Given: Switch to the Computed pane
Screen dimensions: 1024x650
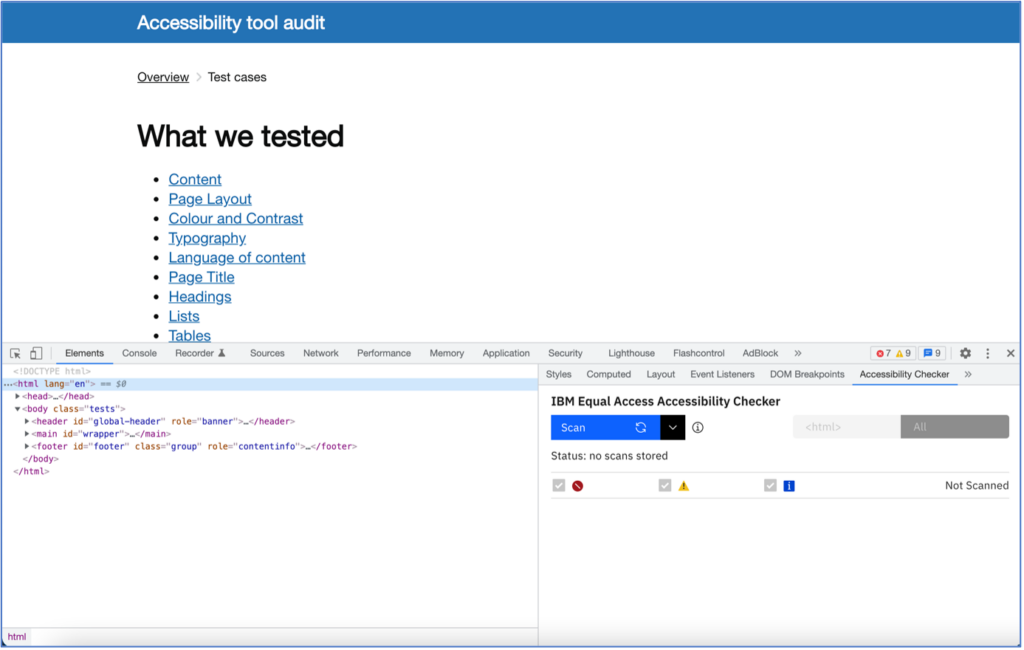Looking at the screenshot, I should click(x=609, y=374).
